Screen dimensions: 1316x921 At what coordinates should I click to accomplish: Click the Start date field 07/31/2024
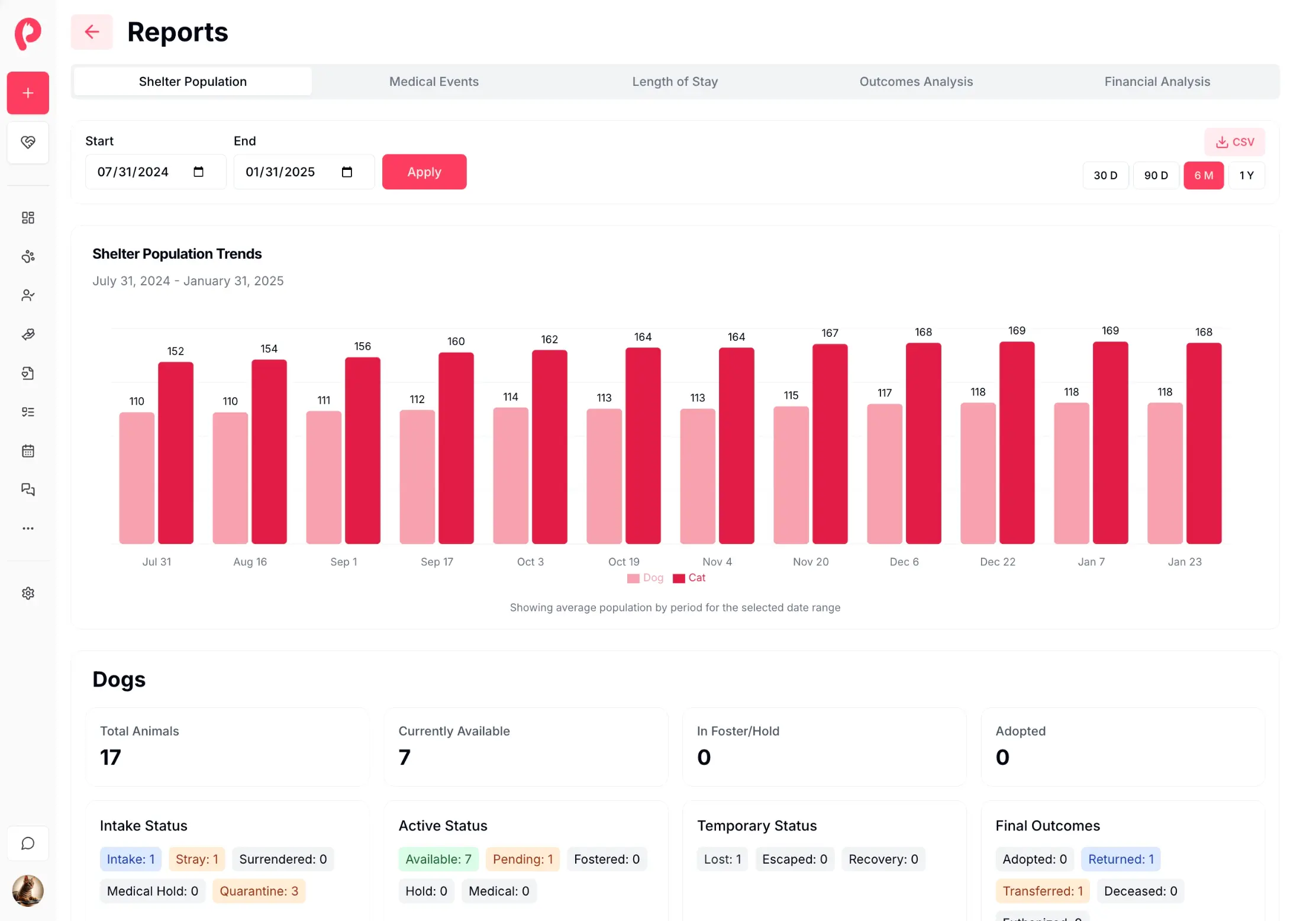[156, 172]
